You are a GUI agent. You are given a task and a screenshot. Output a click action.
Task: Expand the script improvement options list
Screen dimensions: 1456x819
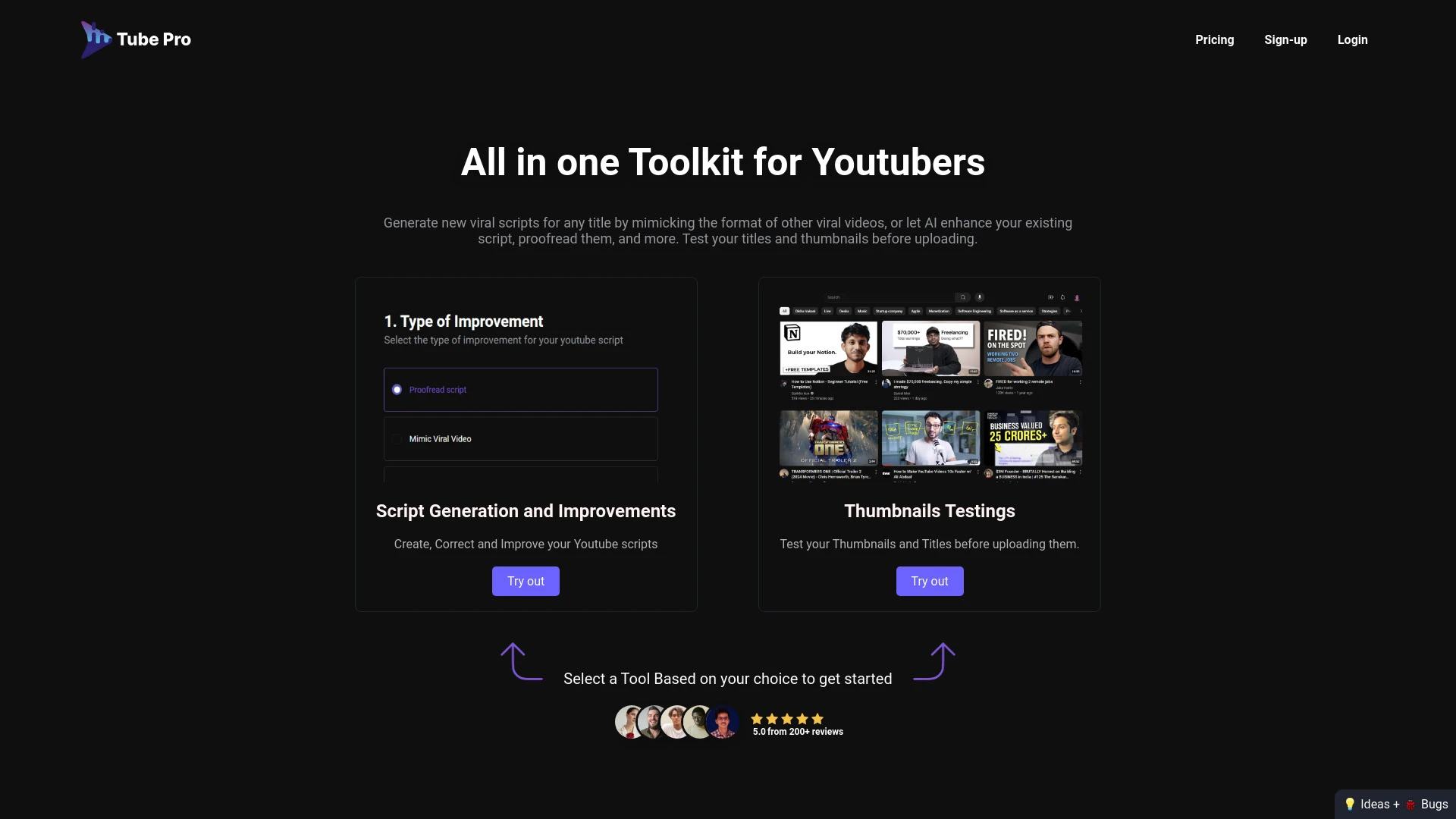tap(520, 475)
